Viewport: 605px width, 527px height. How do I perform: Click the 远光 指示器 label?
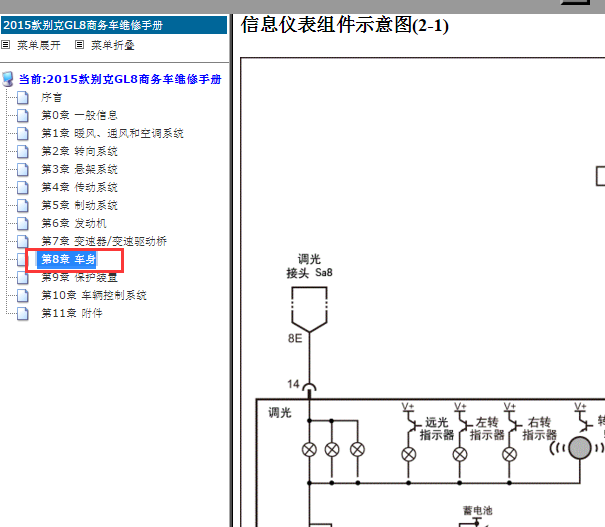(437, 429)
